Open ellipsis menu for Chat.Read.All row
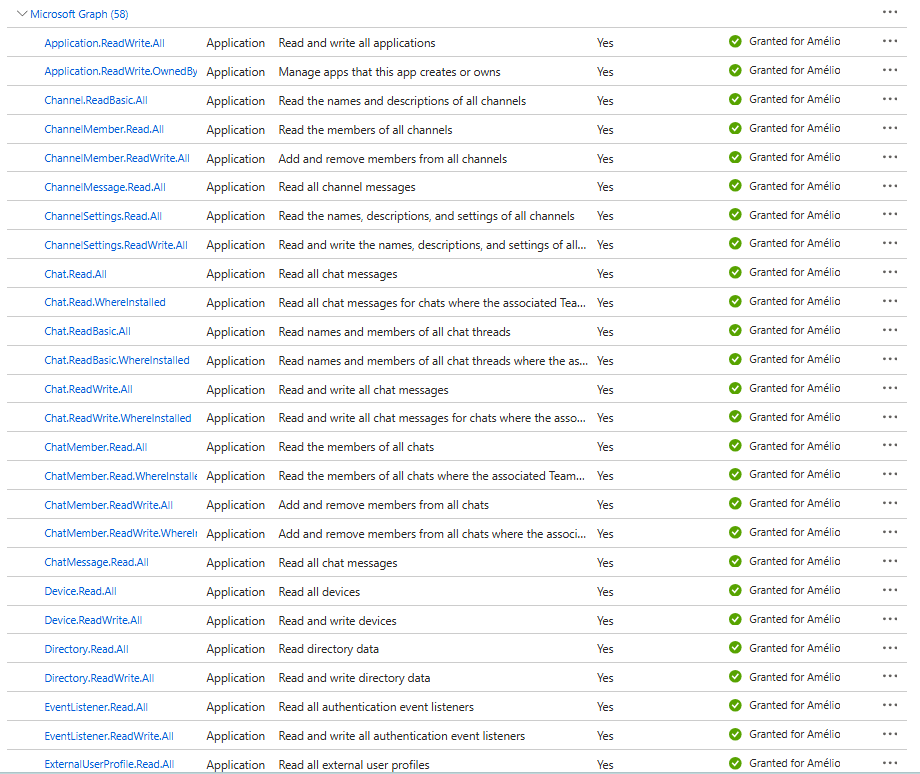This screenshot has width=920, height=774. pos(889,272)
